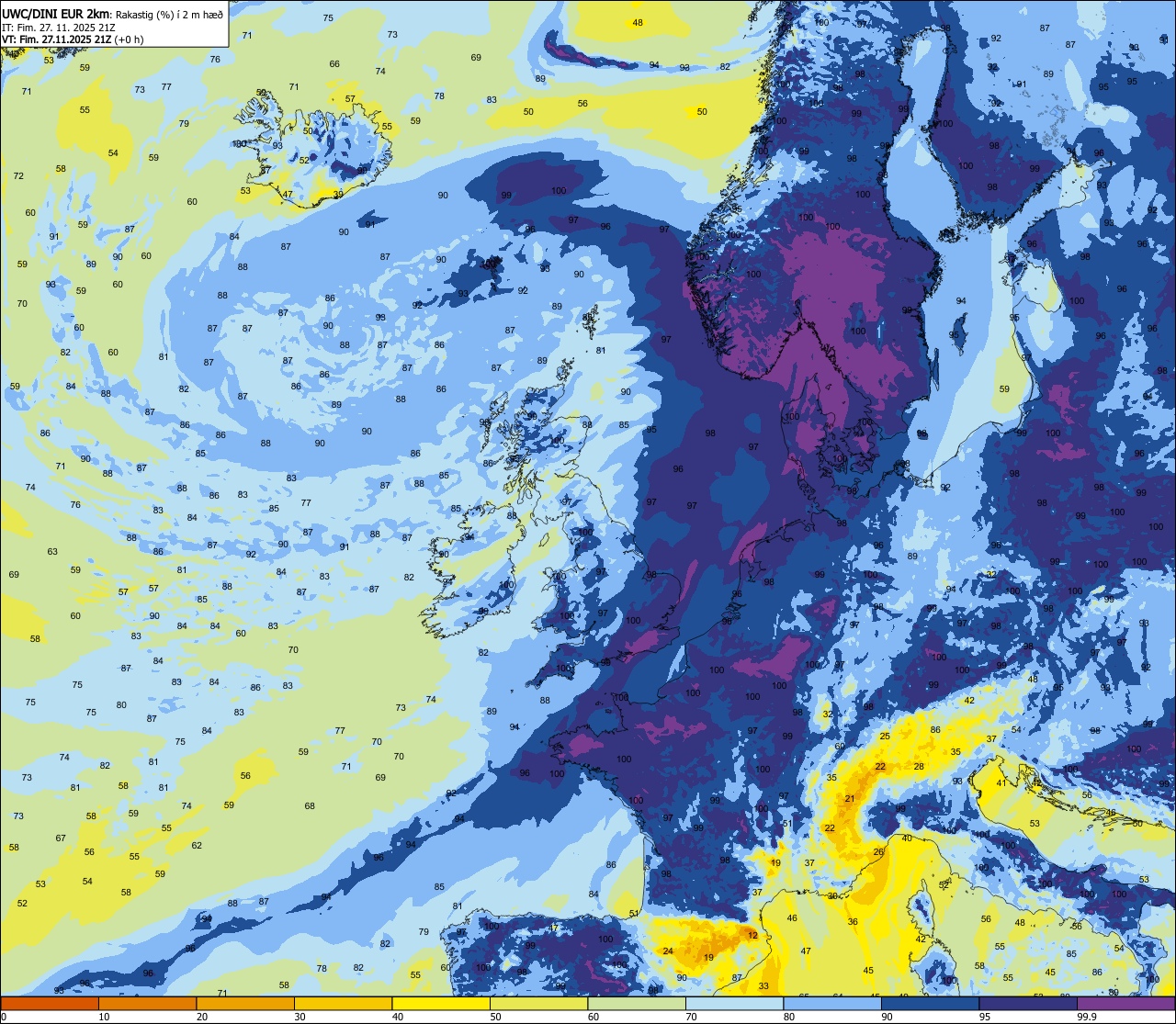Click the humidity value '28' on the map
Image resolution: width=1176 pixels, height=1024 pixels.
(x=919, y=766)
